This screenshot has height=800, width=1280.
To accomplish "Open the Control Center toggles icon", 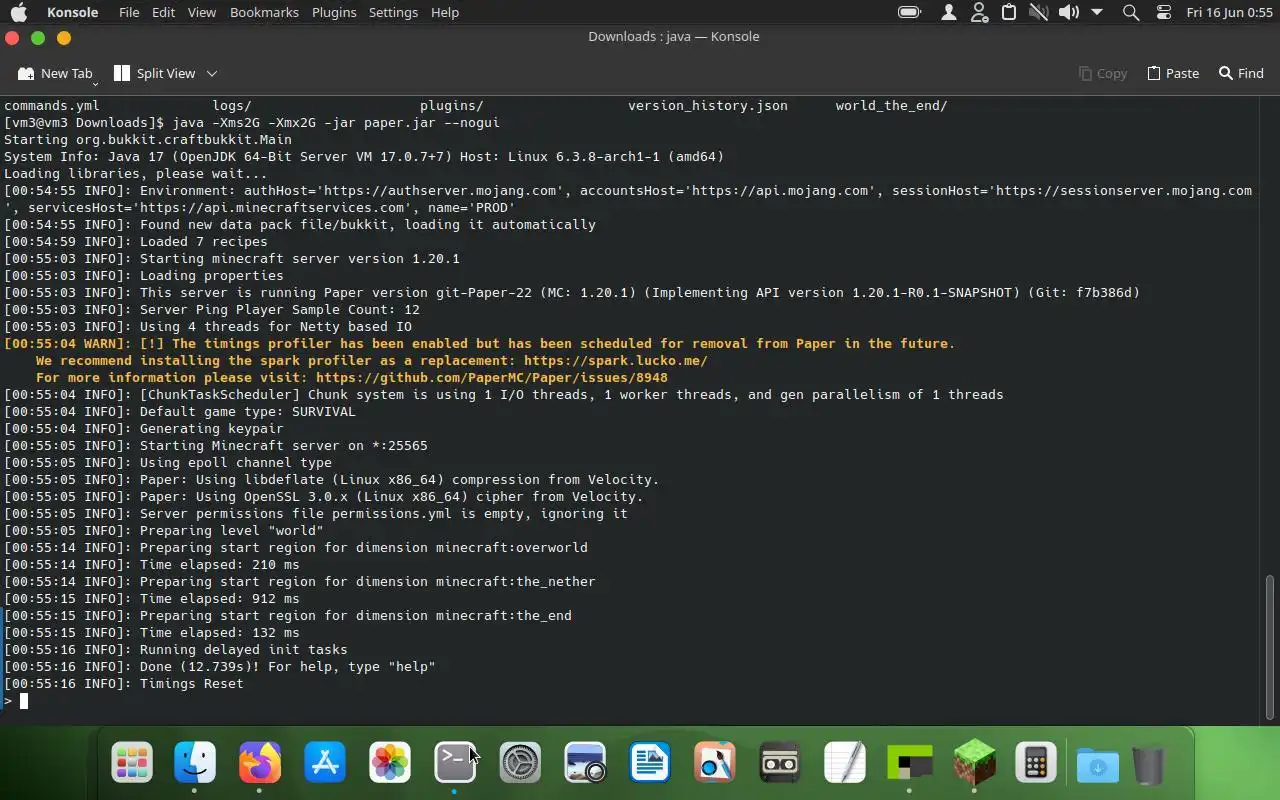I will point(1163,12).
